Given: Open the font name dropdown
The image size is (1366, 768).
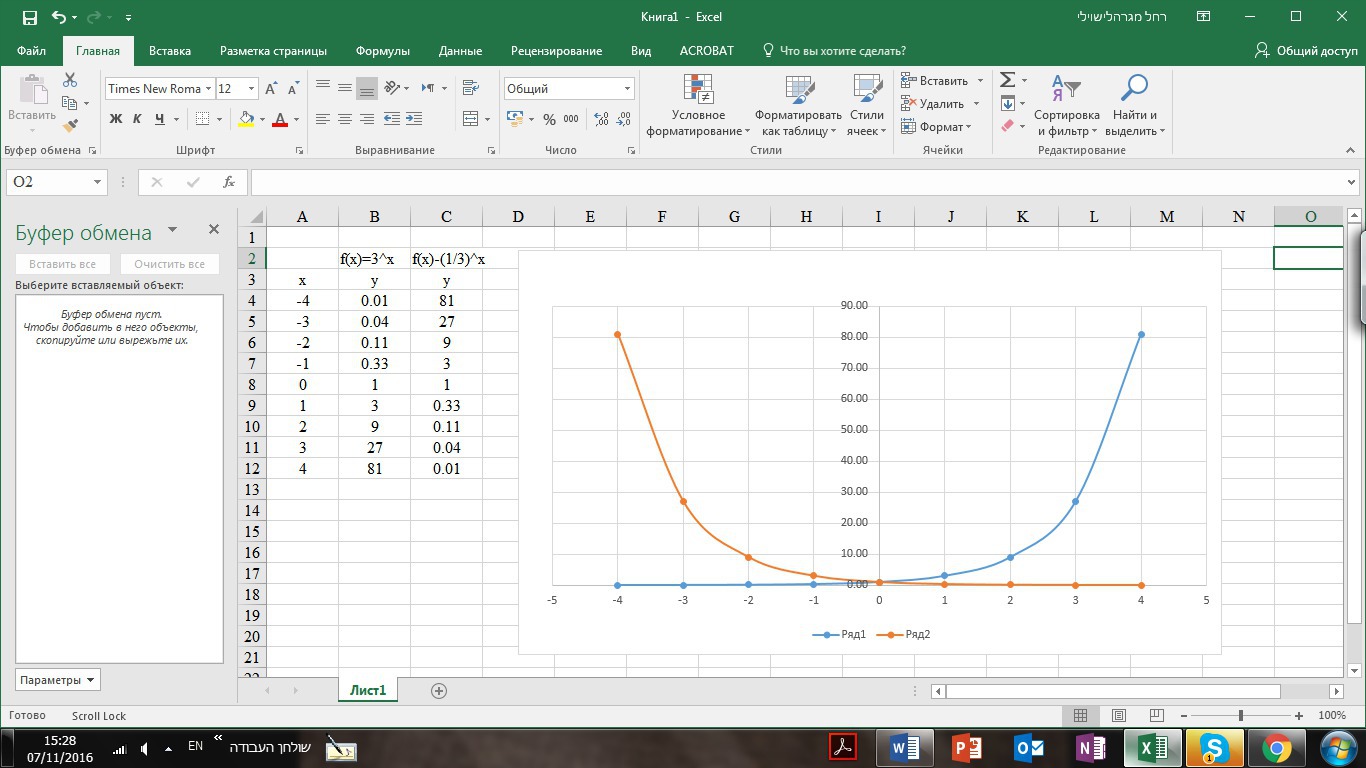Looking at the screenshot, I should (x=209, y=88).
